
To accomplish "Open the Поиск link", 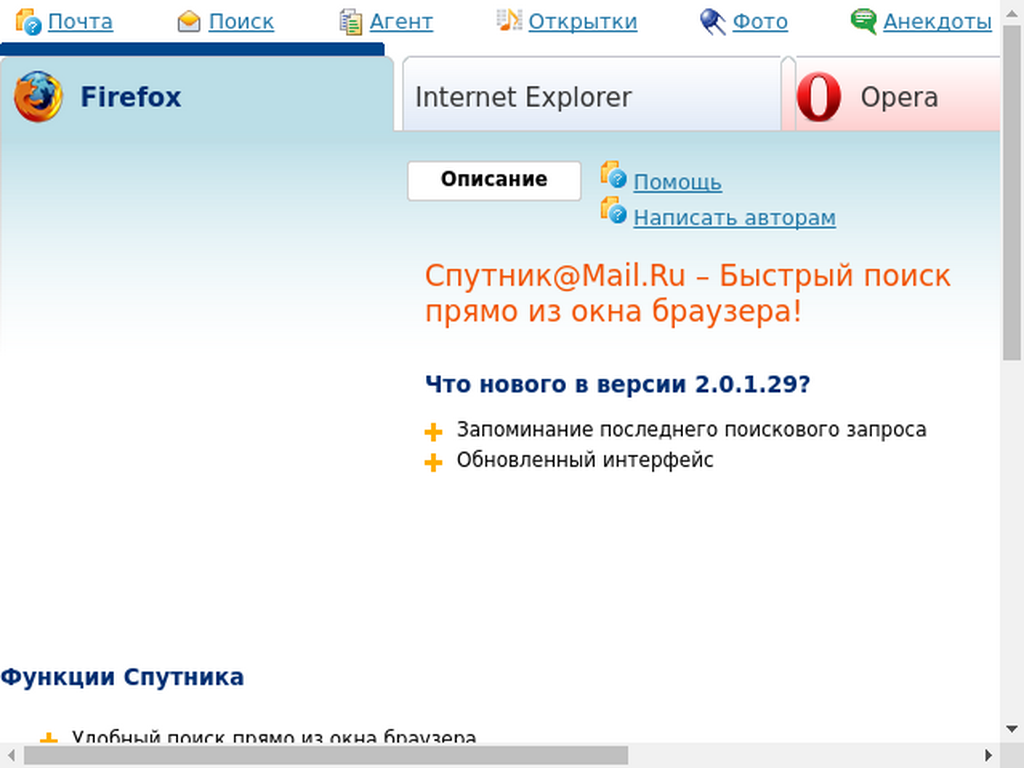I will [x=241, y=22].
